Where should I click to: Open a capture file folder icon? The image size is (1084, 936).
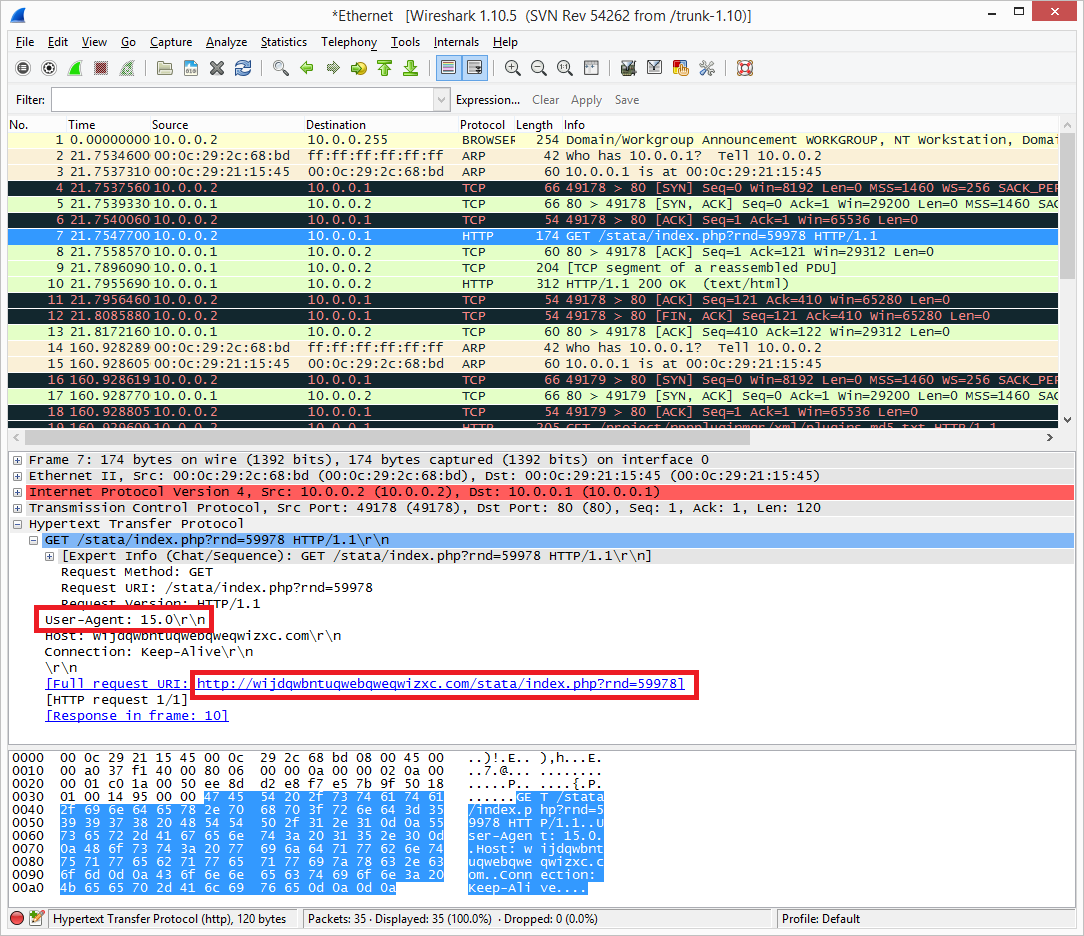[165, 68]
